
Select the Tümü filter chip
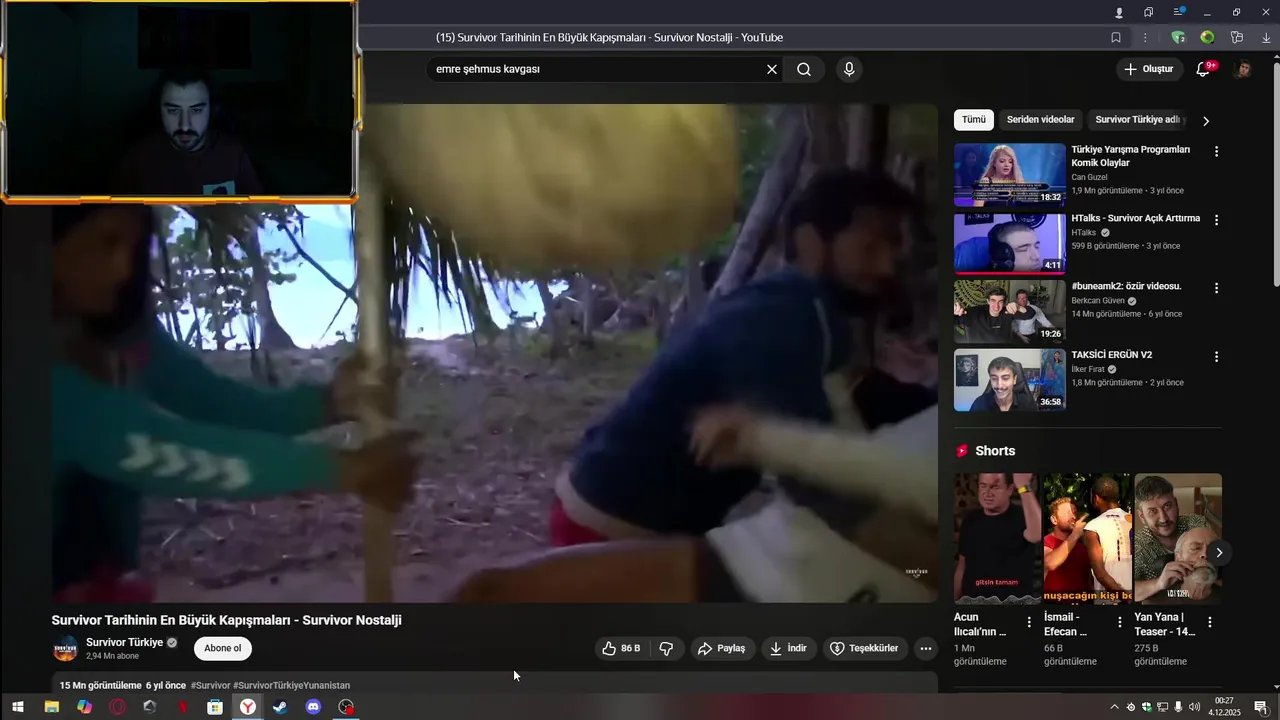coord(974,120)
